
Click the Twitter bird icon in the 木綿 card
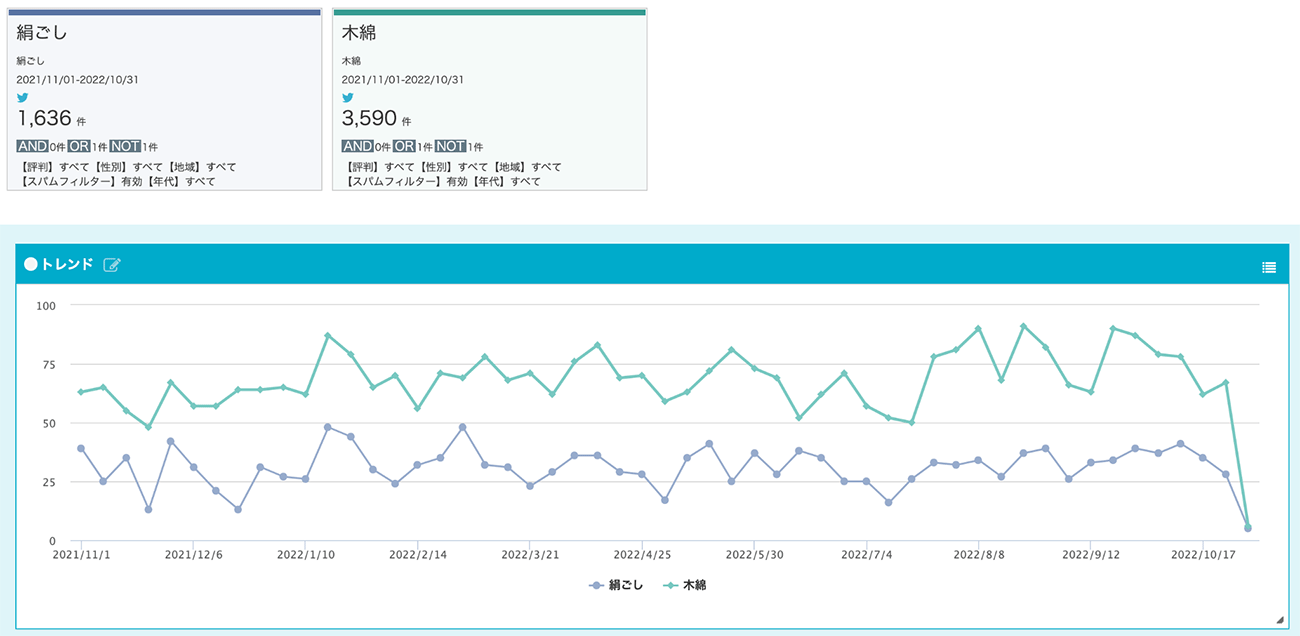348,98
